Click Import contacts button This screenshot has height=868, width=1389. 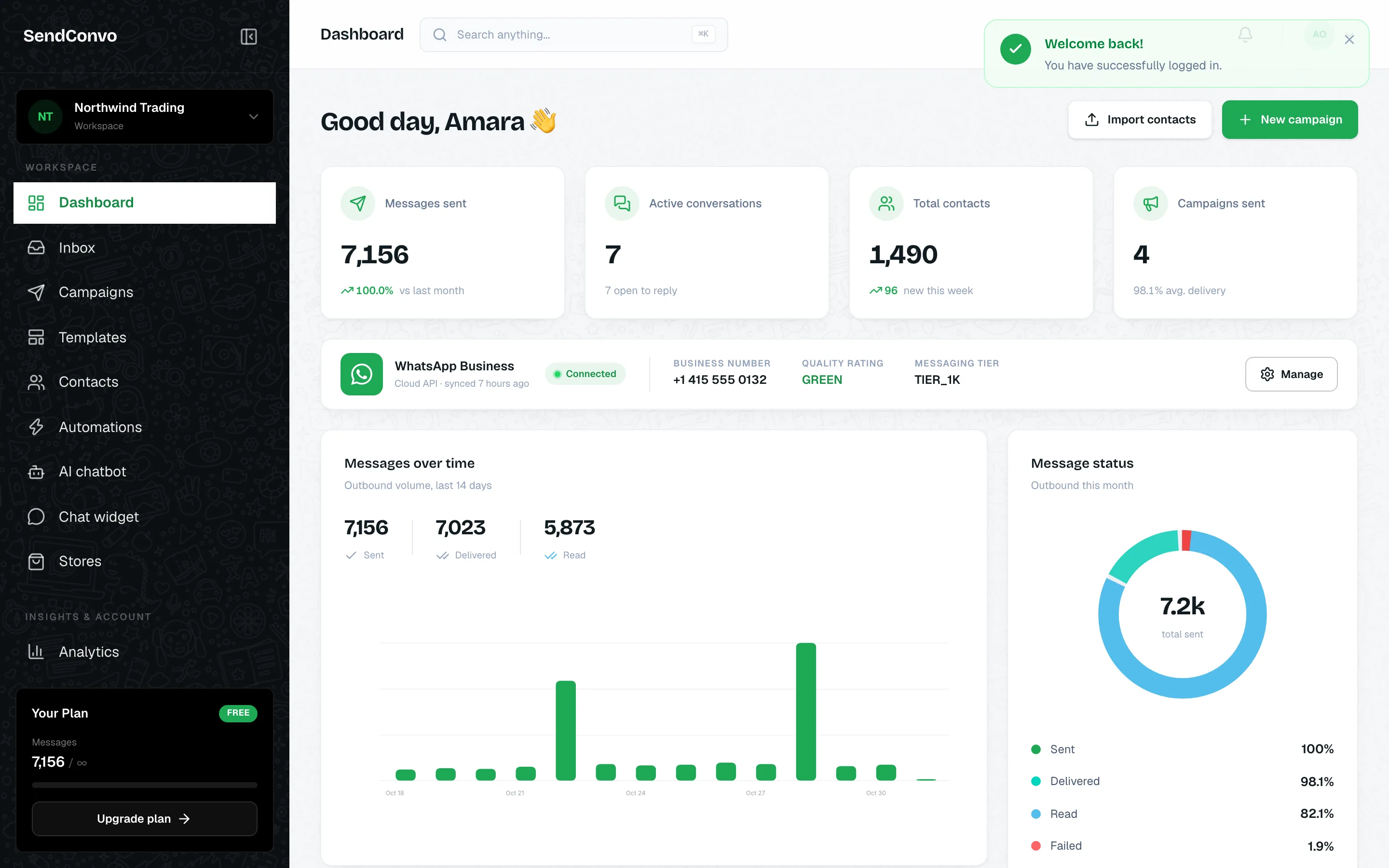[x=1140, y=120]
